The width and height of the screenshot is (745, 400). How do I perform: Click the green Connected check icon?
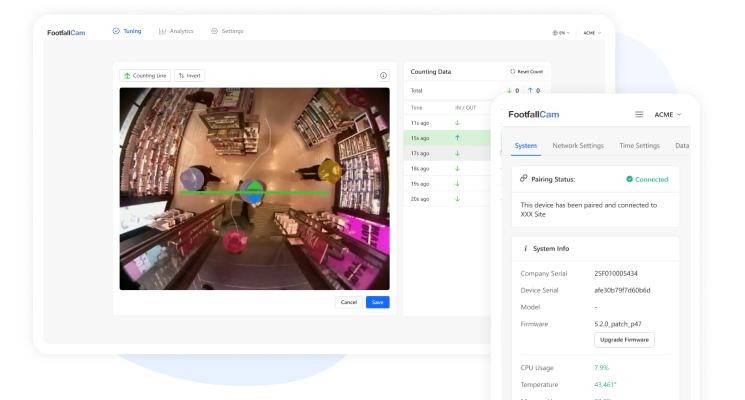pyautogui.click(x=629, y=179)
